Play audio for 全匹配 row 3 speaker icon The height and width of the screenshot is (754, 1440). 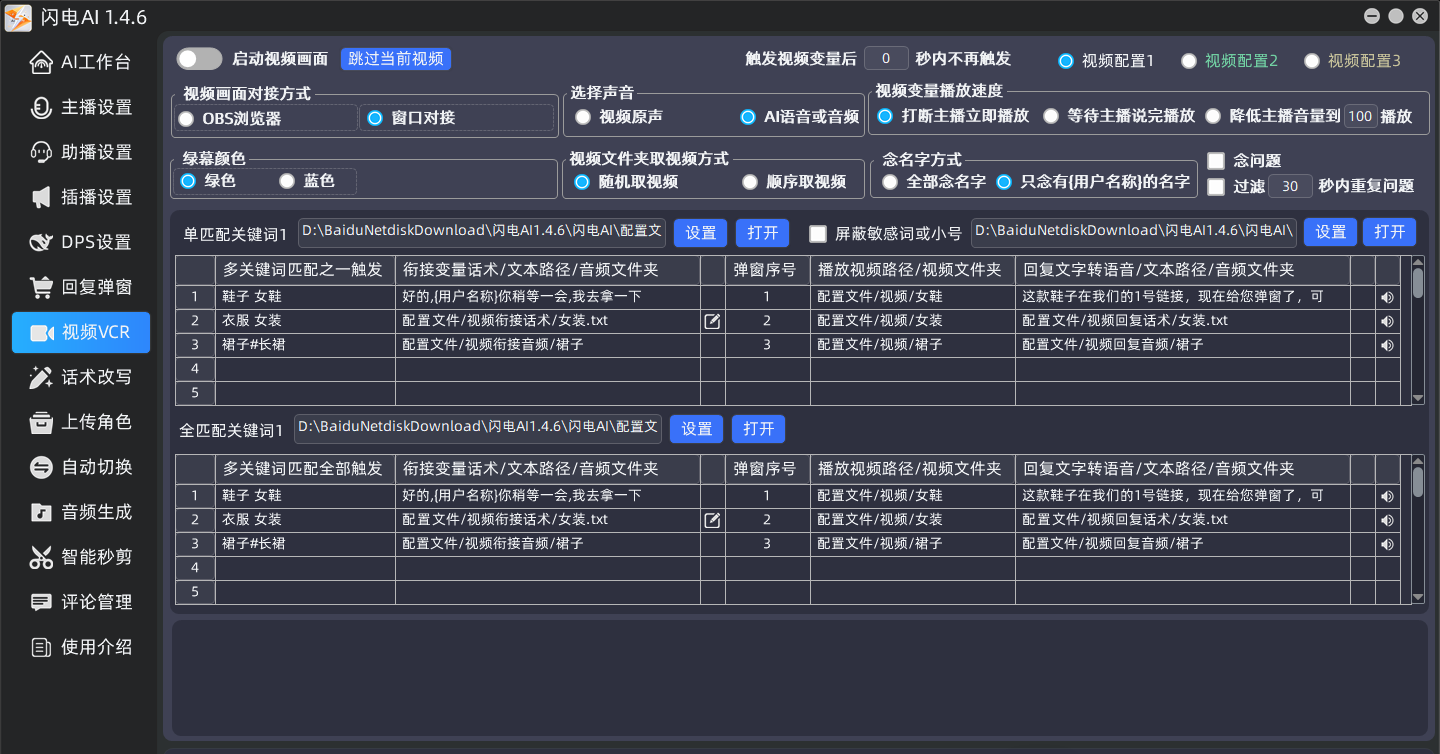pyautogui.click(x=1387, y=544)
